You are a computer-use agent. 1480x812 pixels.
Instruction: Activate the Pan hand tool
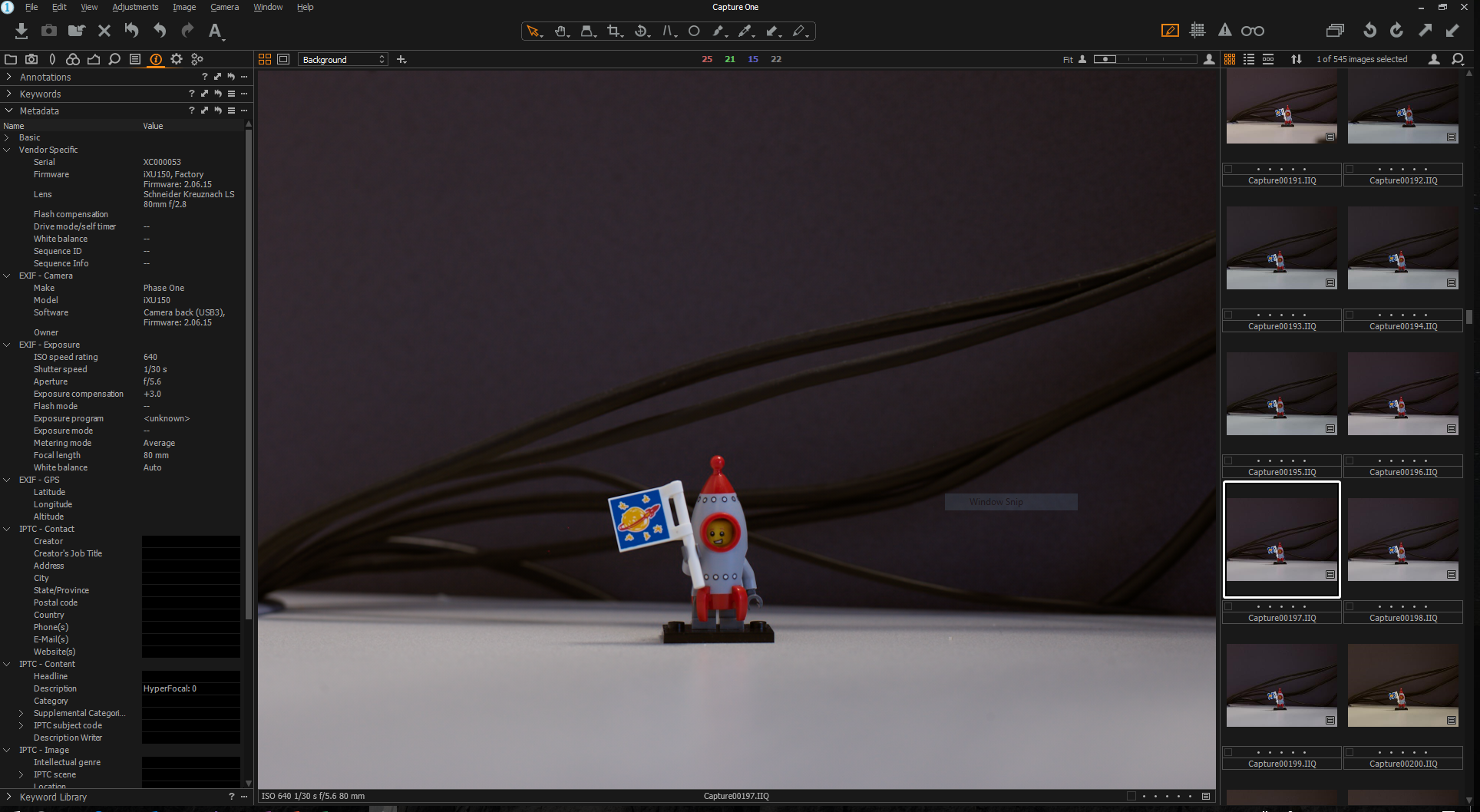(560, 31)
